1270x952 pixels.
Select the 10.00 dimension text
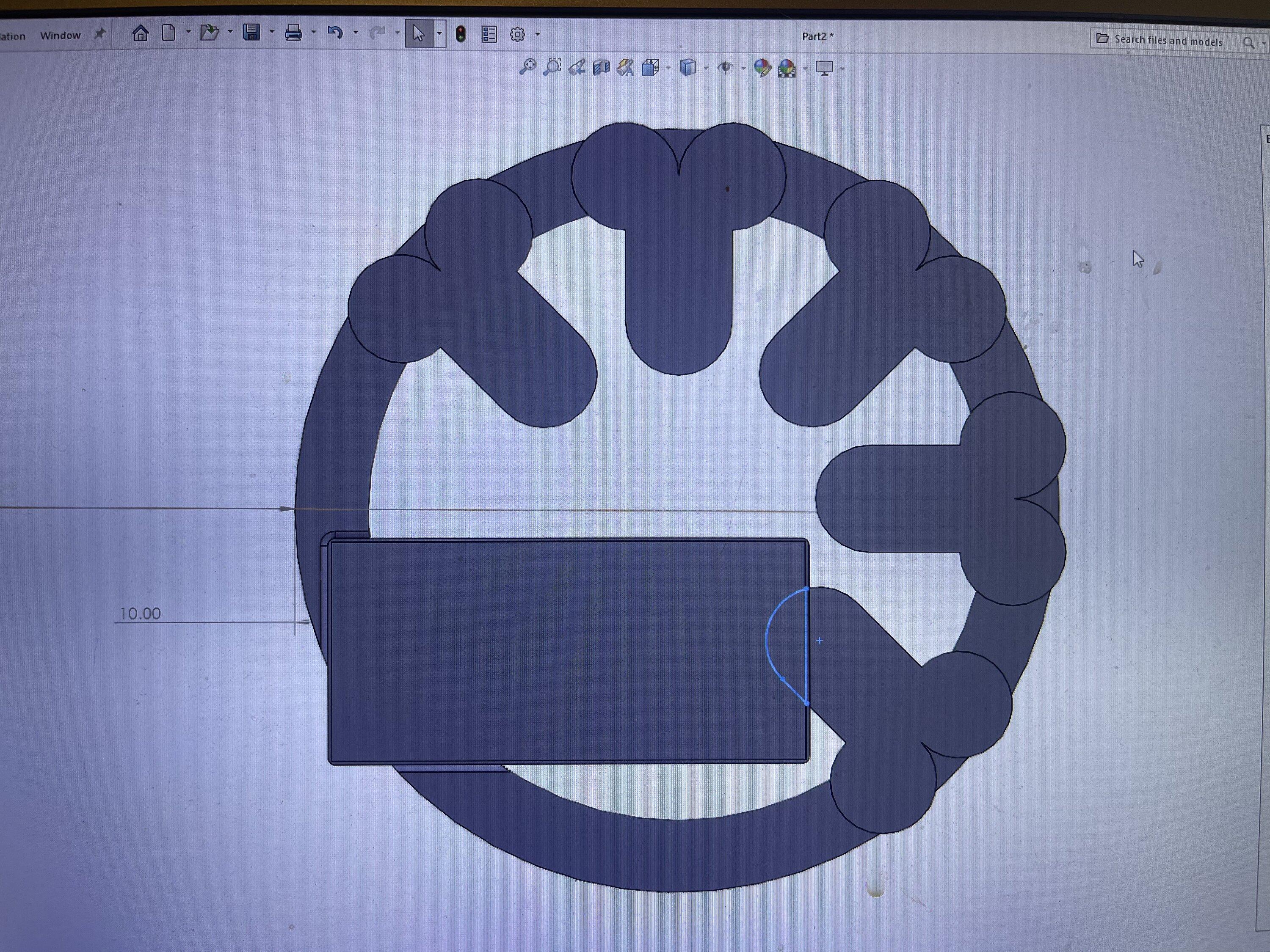[140, 614]
